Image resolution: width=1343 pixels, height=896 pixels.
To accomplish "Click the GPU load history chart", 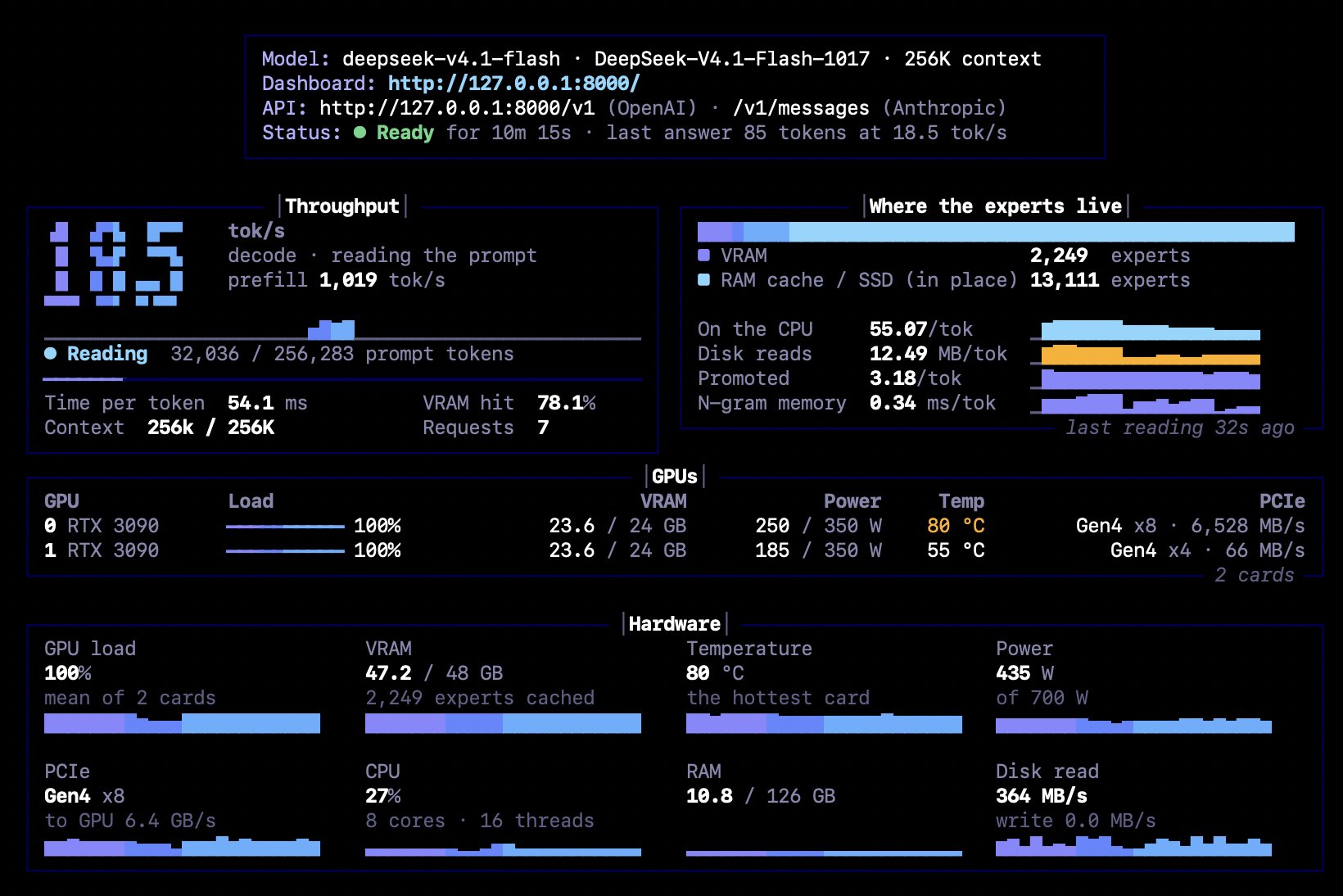I will pos(182,723).
